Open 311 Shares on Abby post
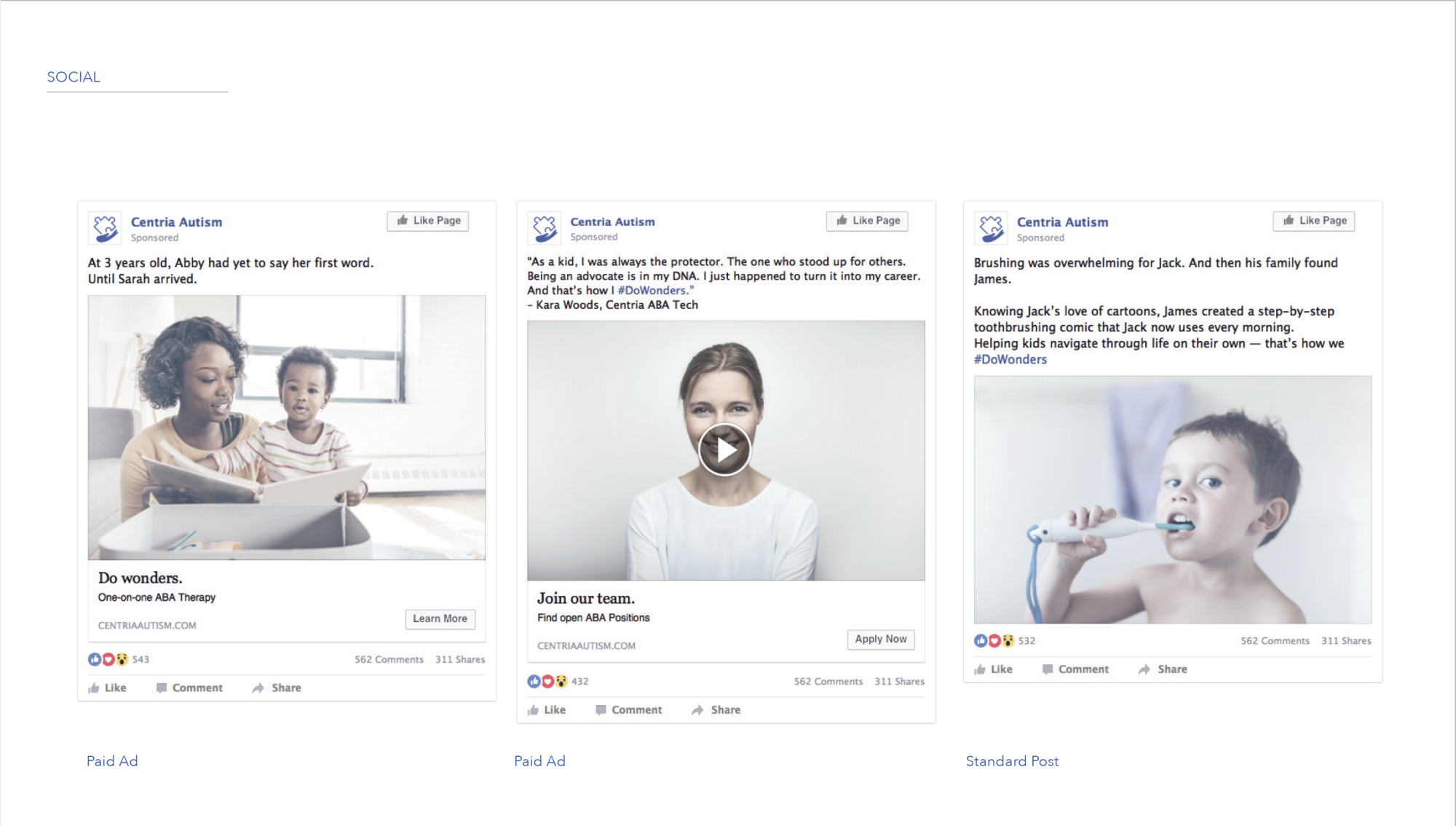 point(460,659)
